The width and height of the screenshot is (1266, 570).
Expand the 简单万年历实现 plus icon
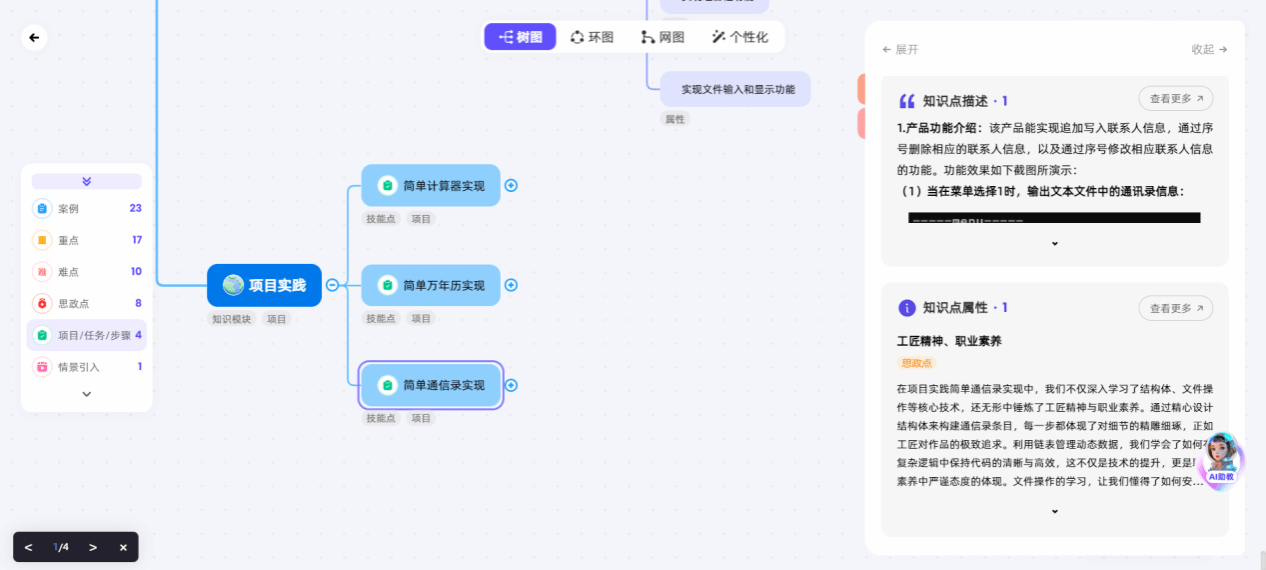pos(511,285)
